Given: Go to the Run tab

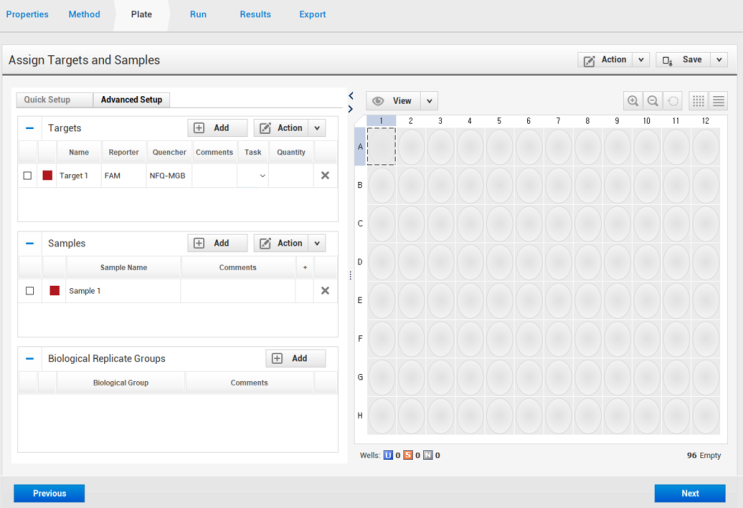Looking at the screenshot, I should coord(198,14).
